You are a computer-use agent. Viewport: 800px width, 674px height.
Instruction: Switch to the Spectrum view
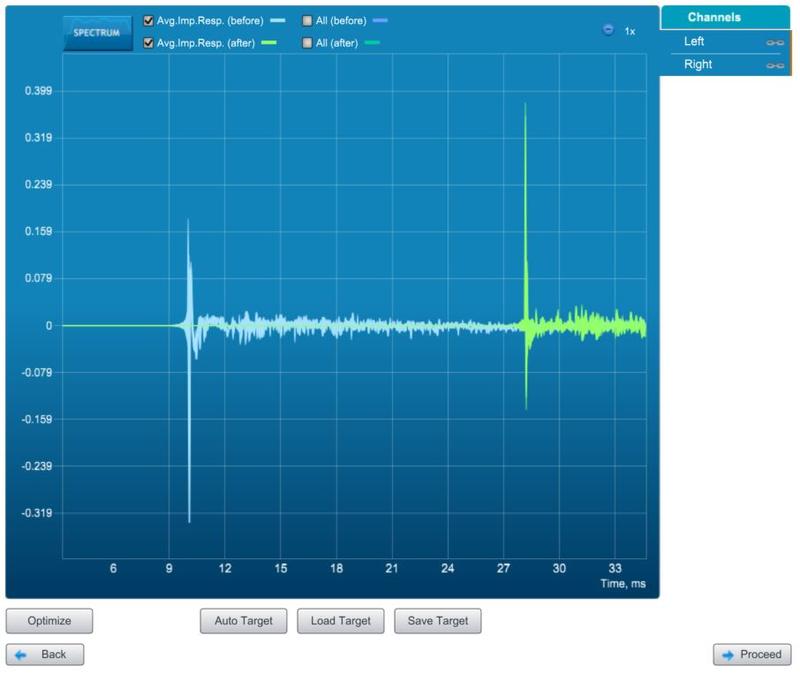97,33
